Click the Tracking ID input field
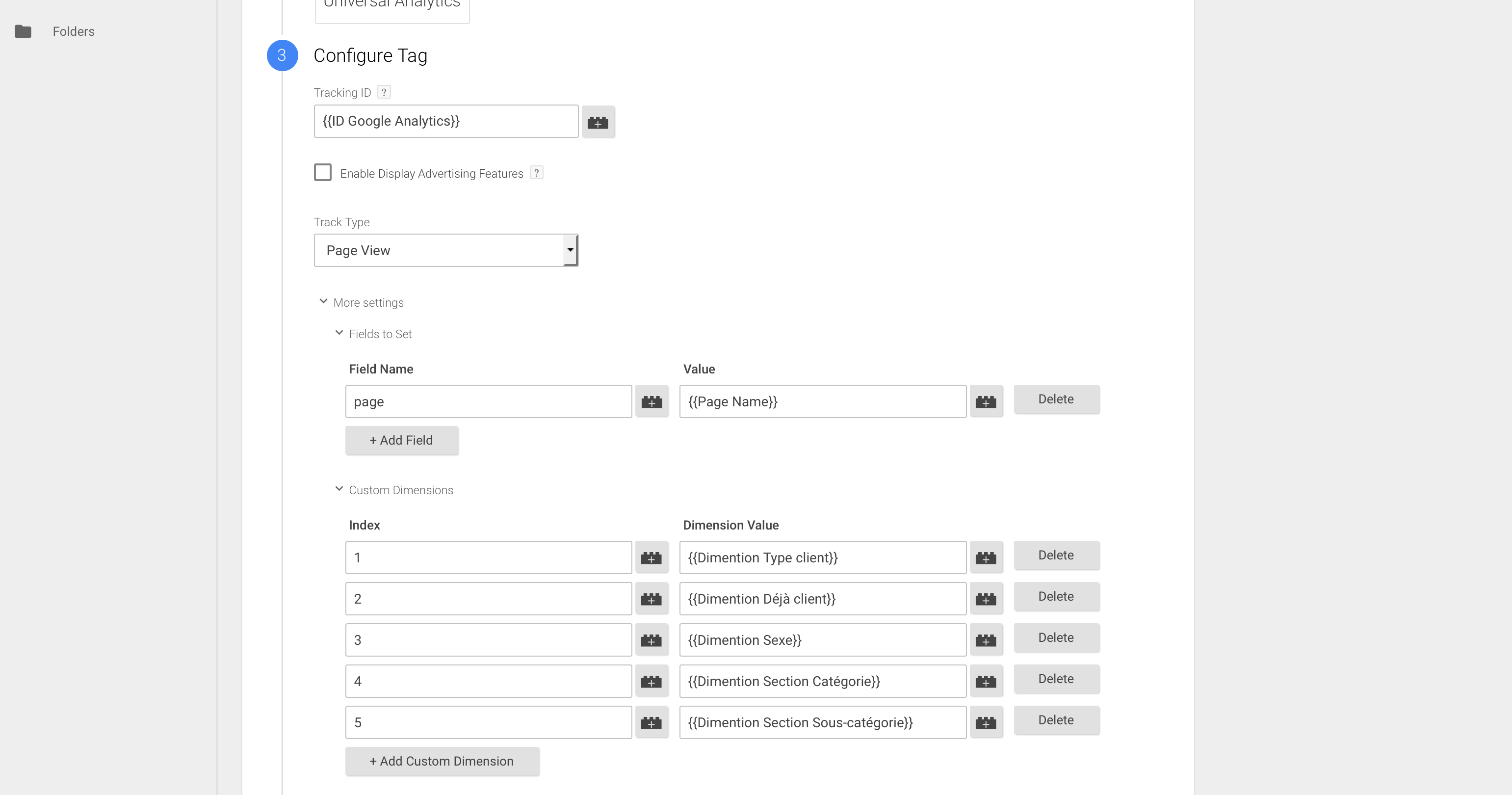This screenshot has width=1512, height=795. pos(445,122)
